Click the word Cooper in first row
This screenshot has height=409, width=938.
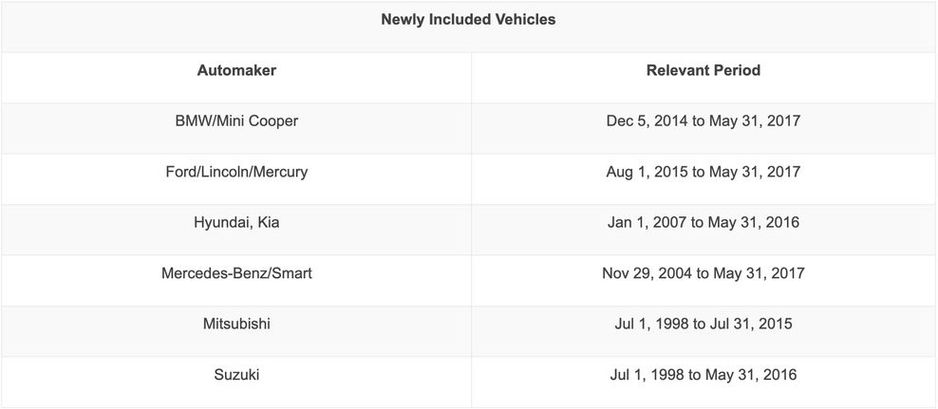[273, 121]
